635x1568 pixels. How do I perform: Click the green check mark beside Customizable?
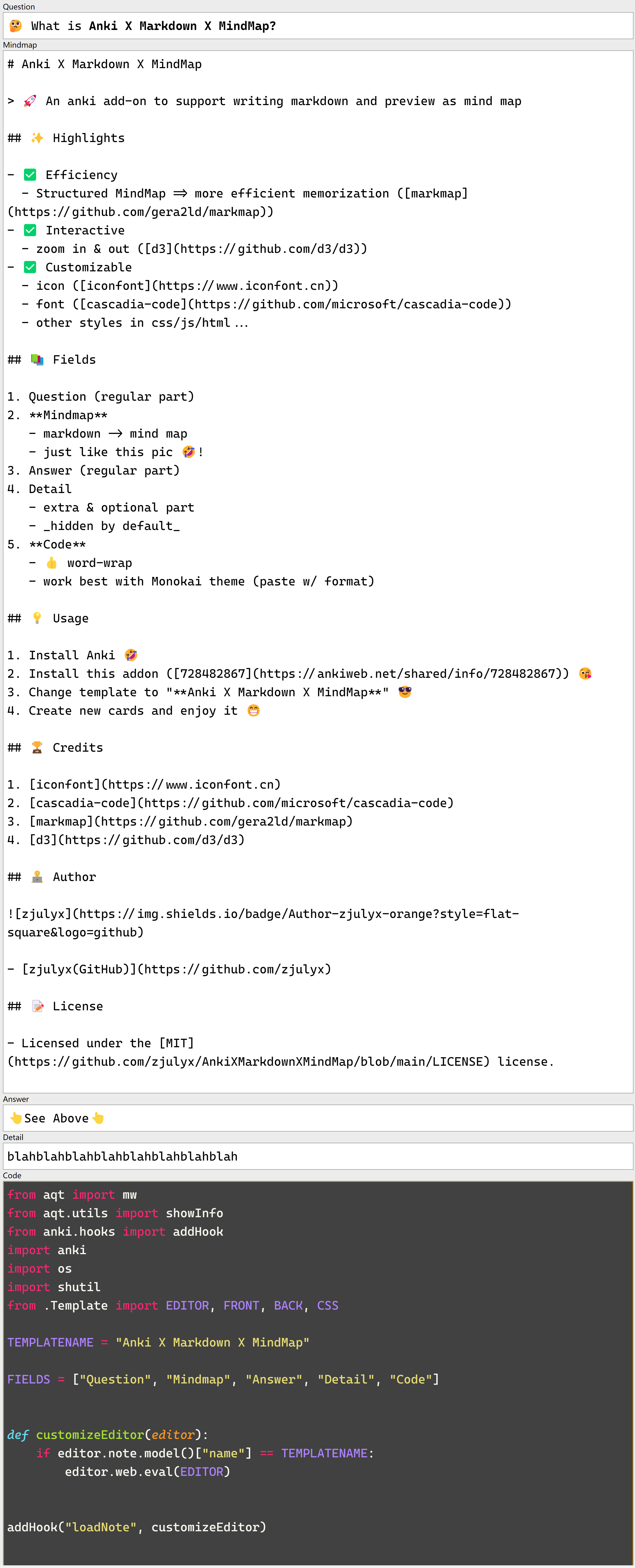(30, 267)
